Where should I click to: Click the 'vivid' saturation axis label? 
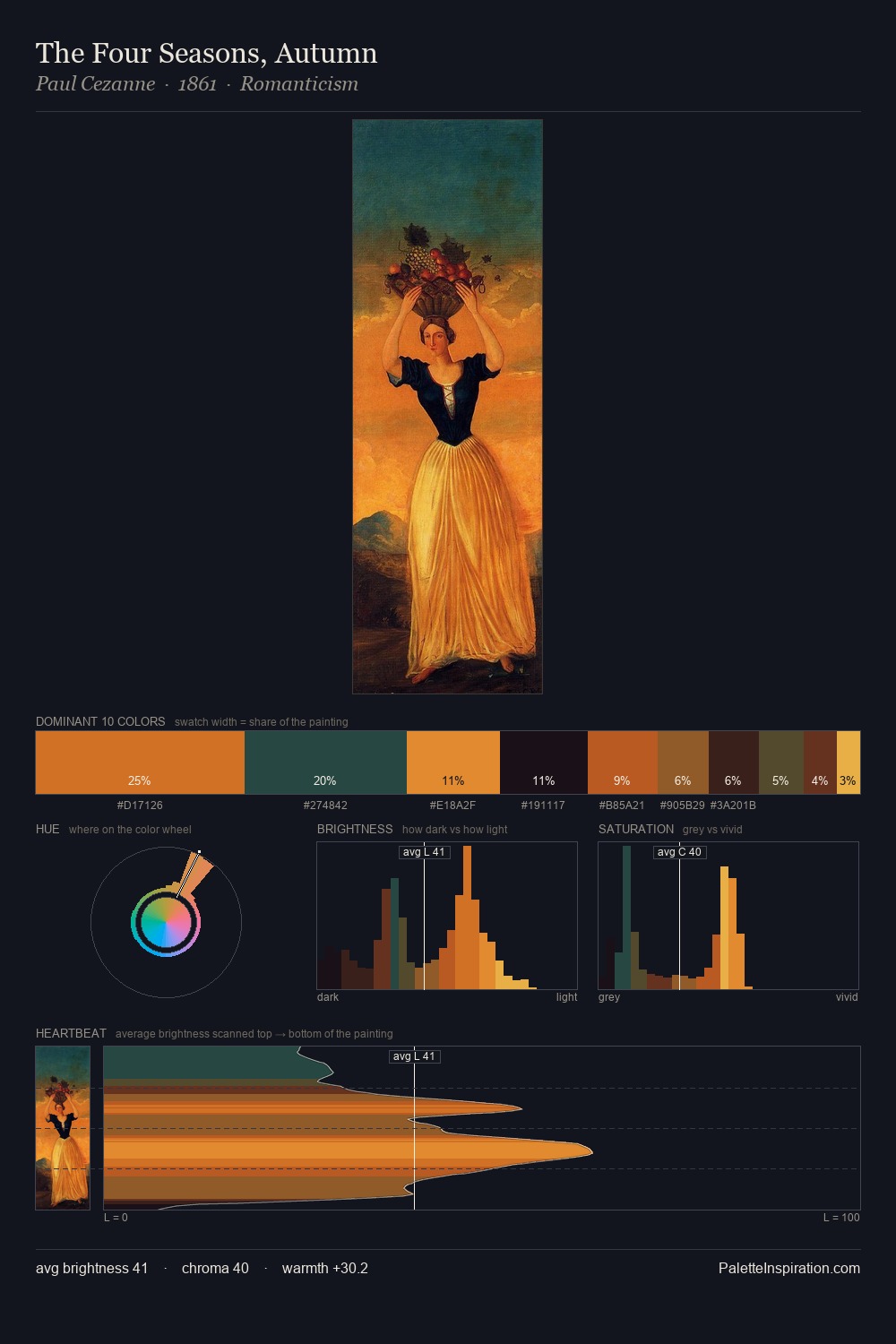tap(847, 997)
